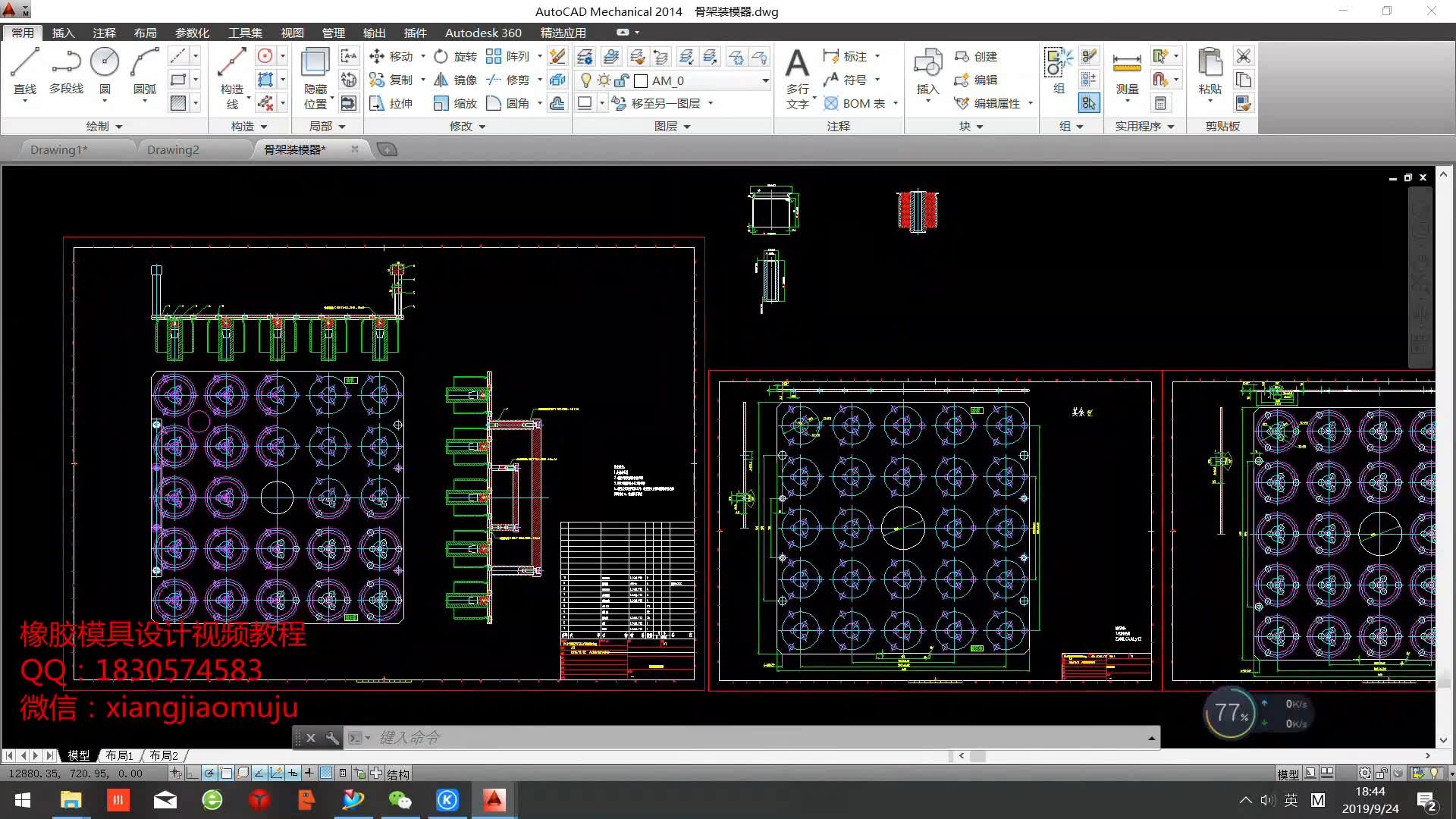Select the Circle (圆) tool
Viewport: 1456px width, 819px height.
(105, 72)
